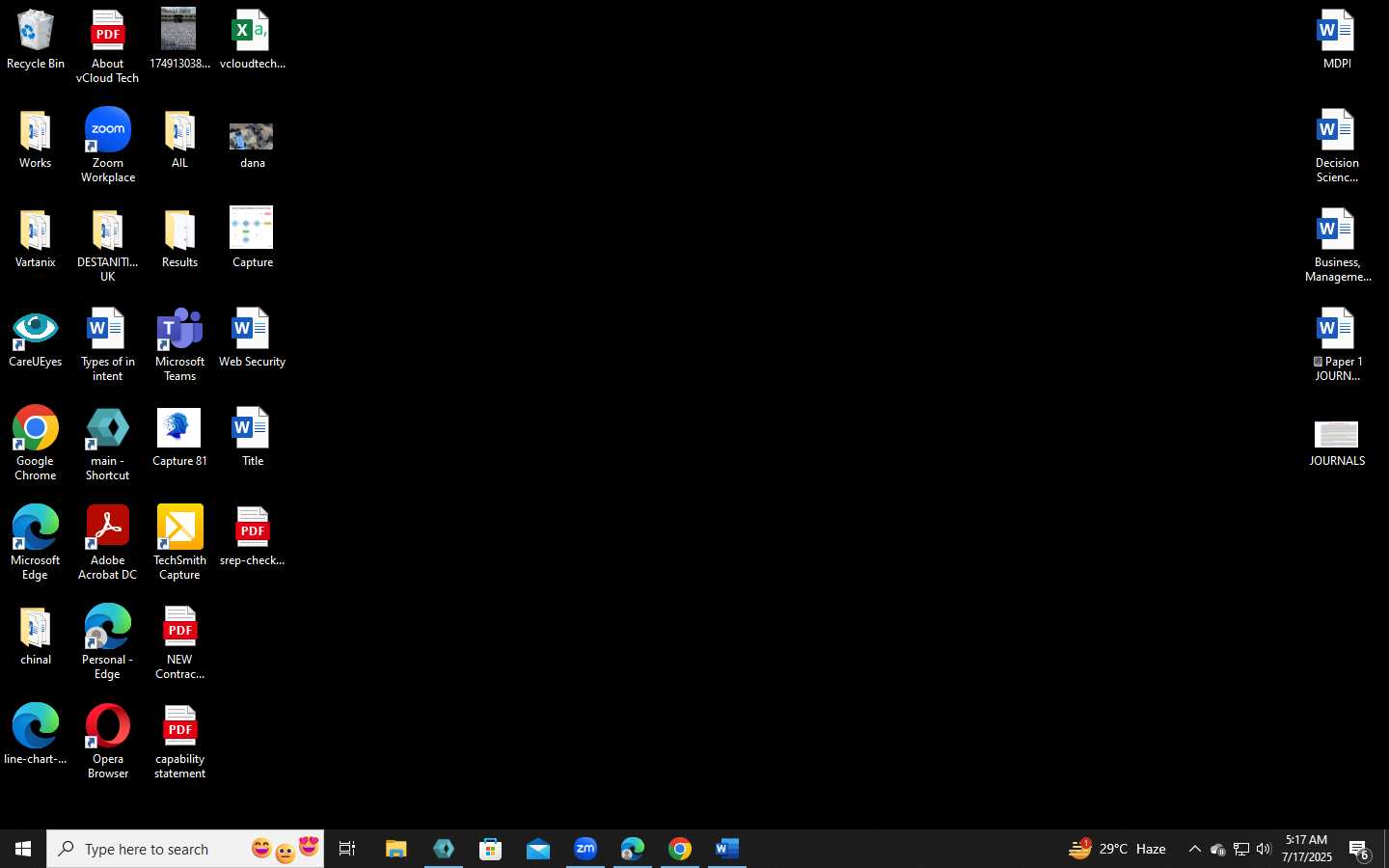Select Decision Scienc Word document

1337,147
